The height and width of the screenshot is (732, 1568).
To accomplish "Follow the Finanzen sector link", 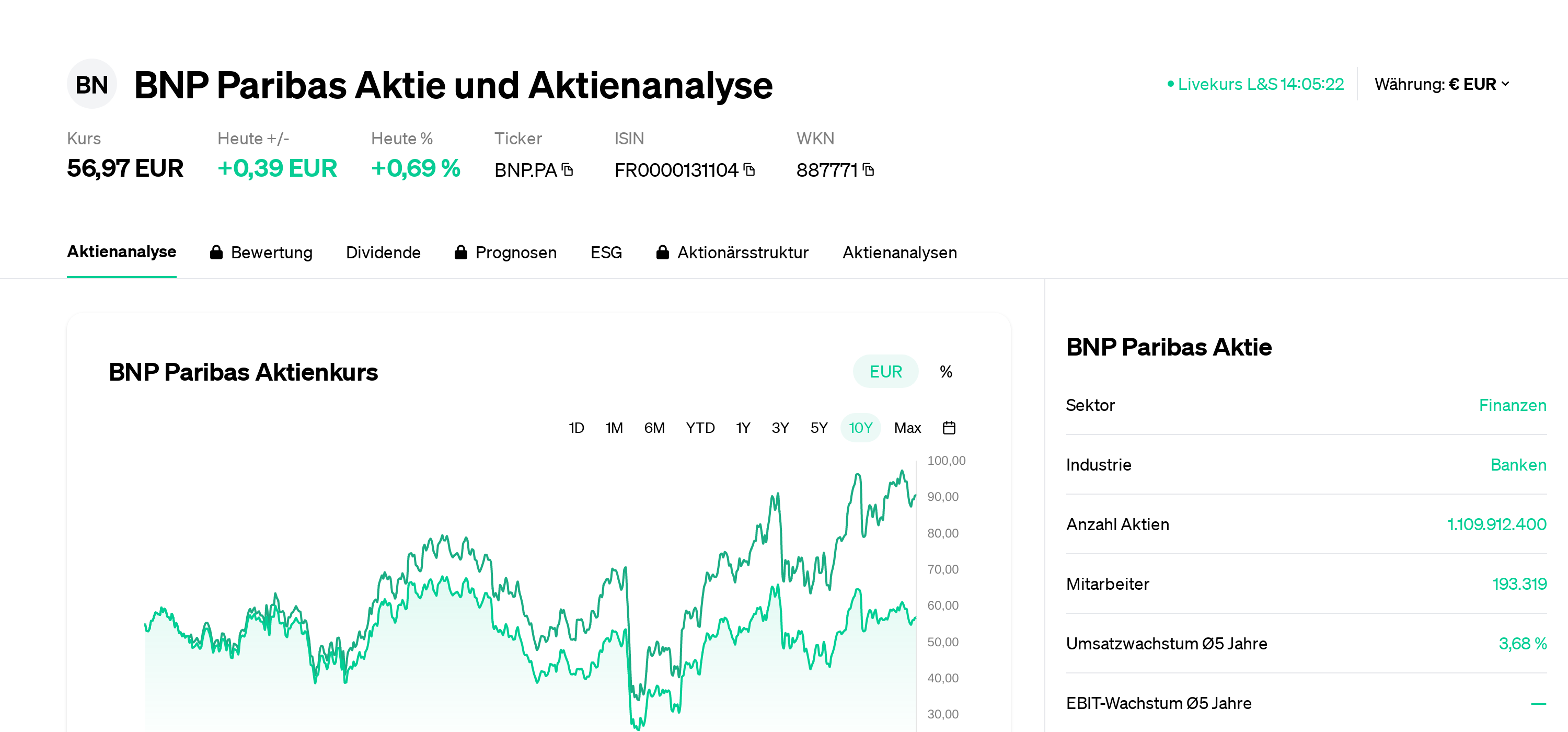I will tap(1512, 406).
